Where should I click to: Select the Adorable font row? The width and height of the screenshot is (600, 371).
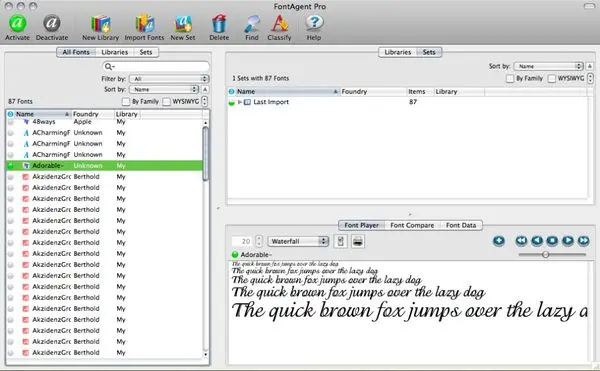pos(104,166)
